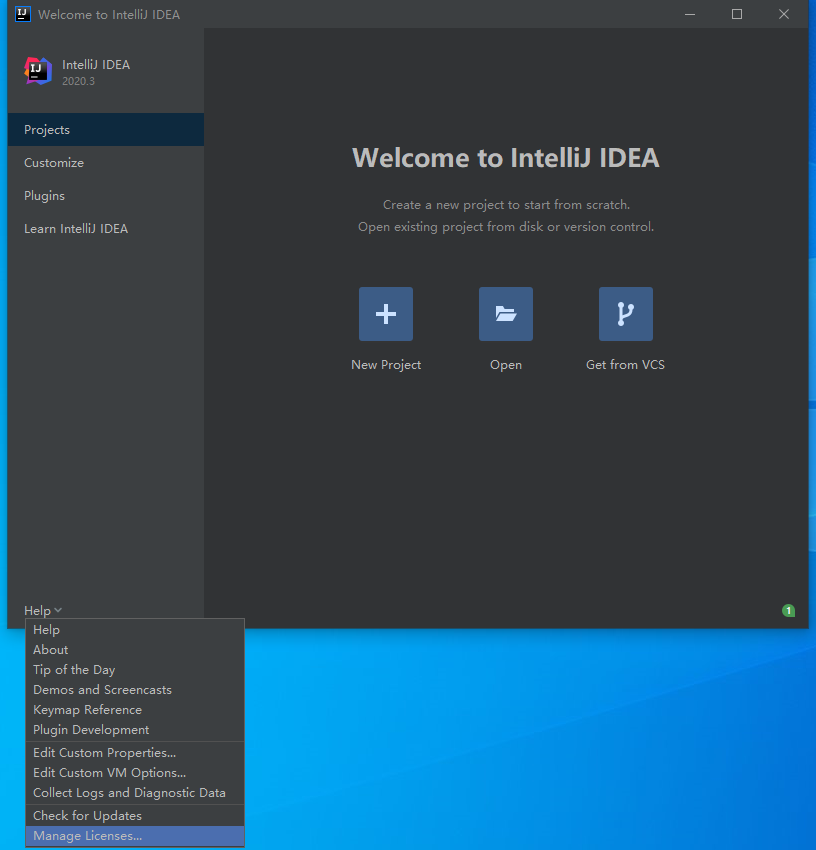The width and height of the screenshot is (816, 850).
Task: Click the New Project plus icon
Action: (385, 314)
